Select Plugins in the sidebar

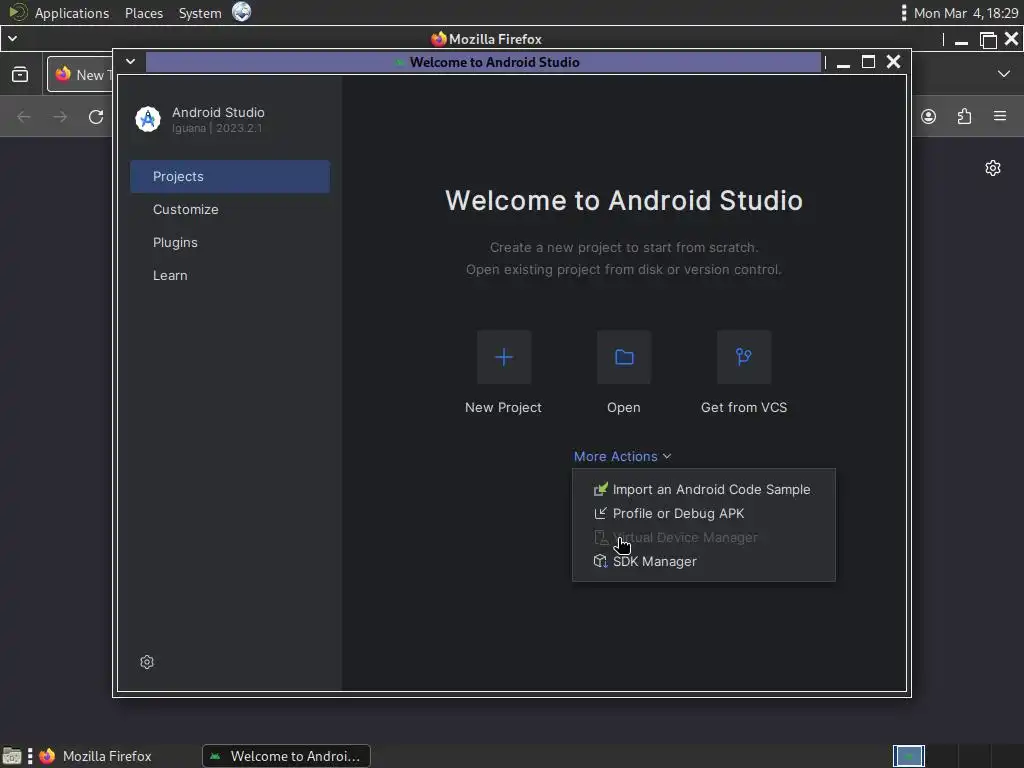pyautogui.click(x=230, y=242)
